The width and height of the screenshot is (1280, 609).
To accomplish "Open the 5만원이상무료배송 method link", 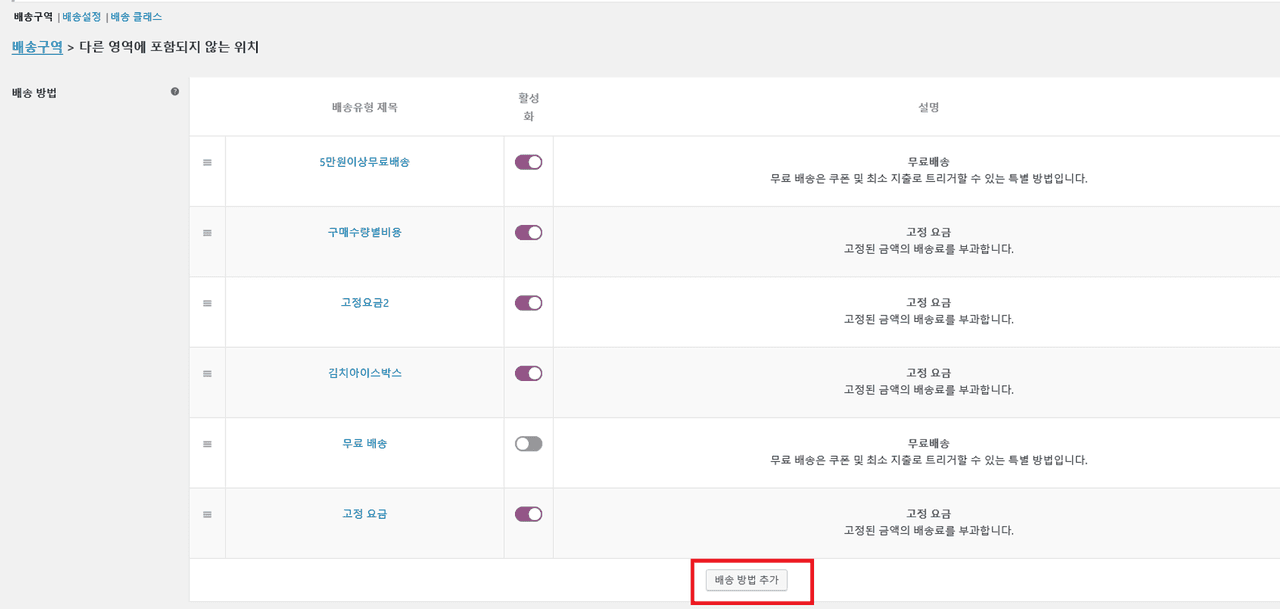I will coord(364,162).
